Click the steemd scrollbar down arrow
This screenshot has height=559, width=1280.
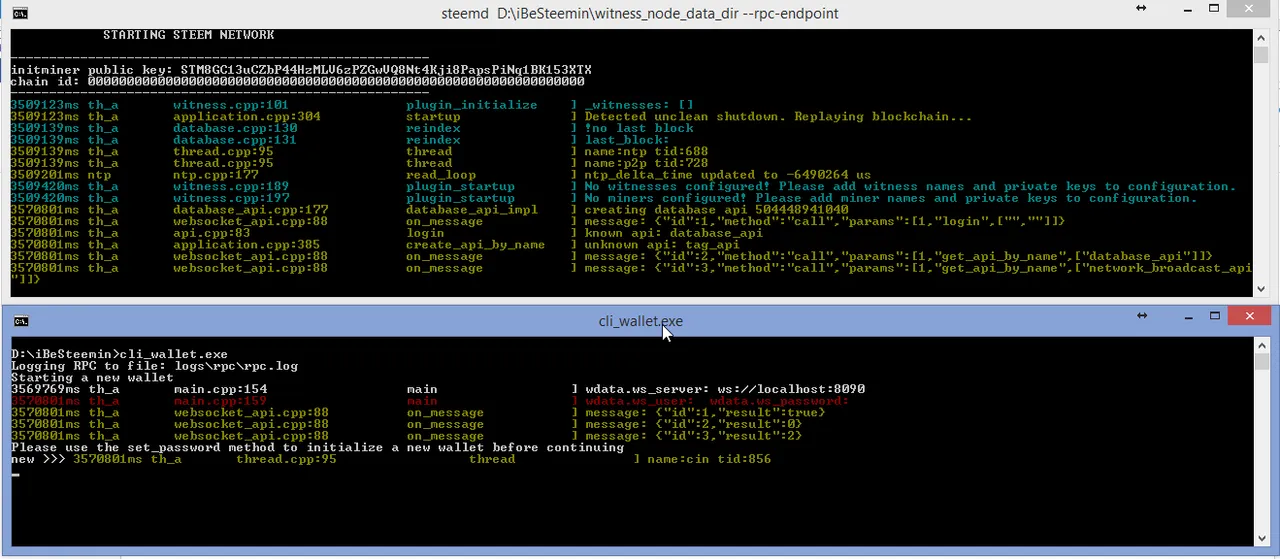pyautogui.click(x=1262, y=289)
